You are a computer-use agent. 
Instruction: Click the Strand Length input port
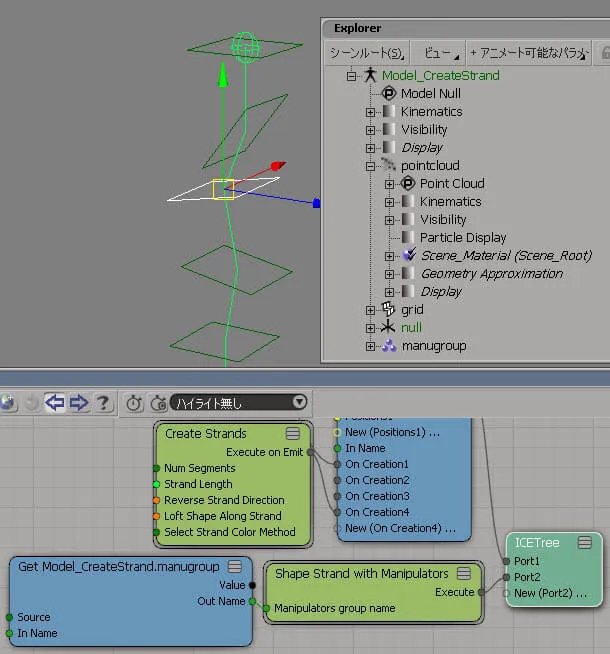click(156, 484)
